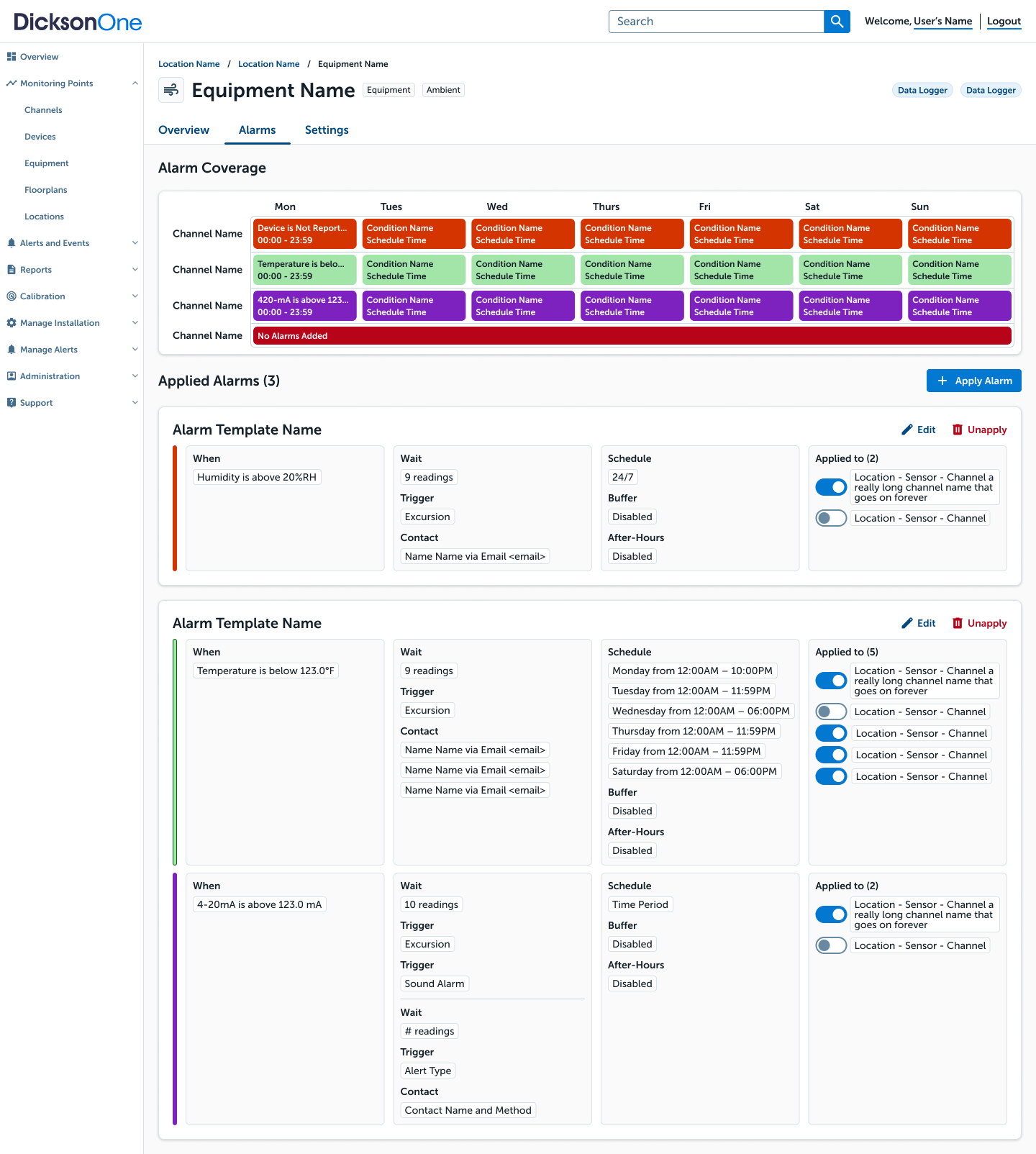This screenshot has width=1036, height=1154.
Task: Enable the off toggle under 4-20mA alarm
Action: (831, 945)
